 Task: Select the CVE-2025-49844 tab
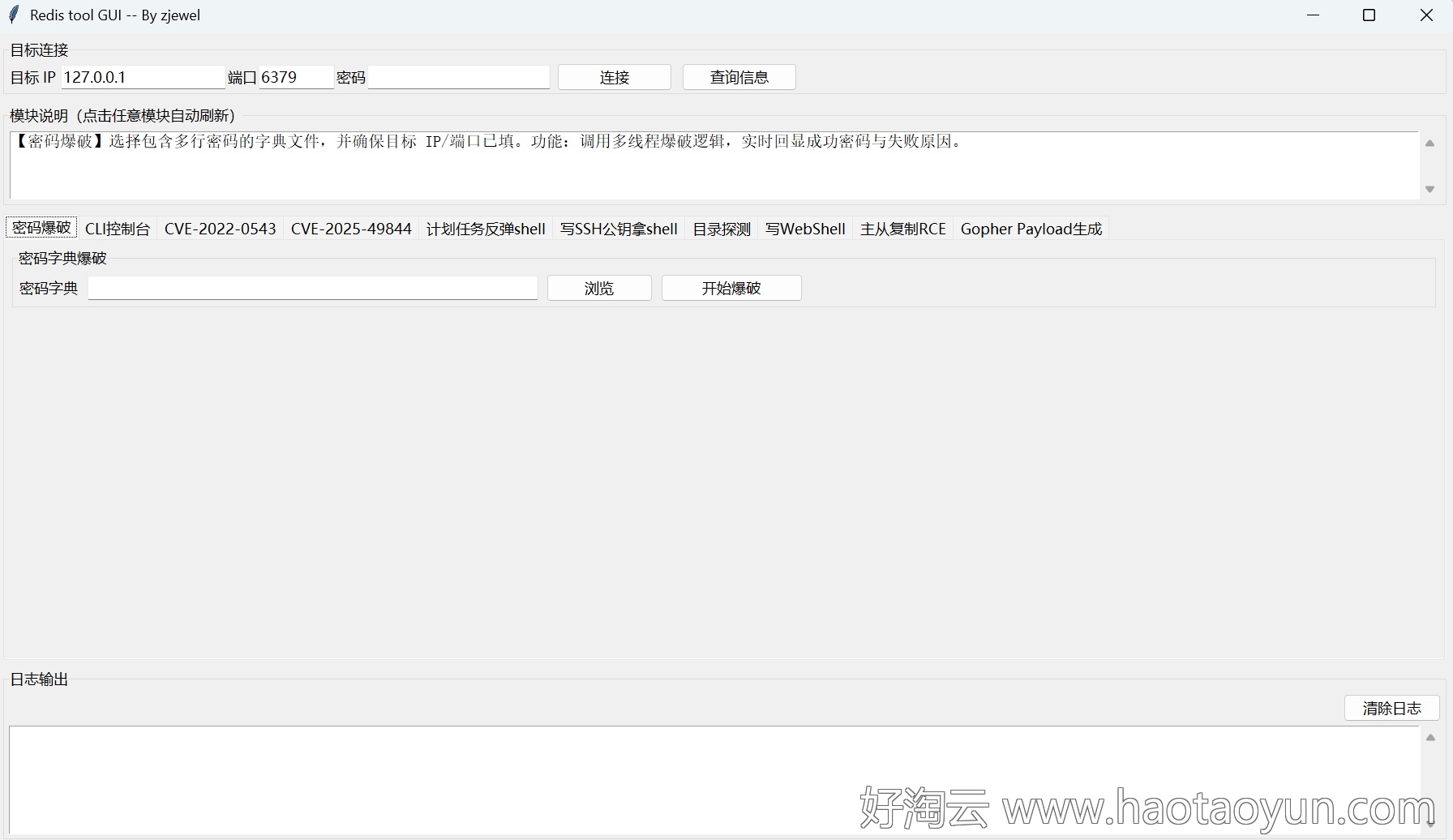351,229
